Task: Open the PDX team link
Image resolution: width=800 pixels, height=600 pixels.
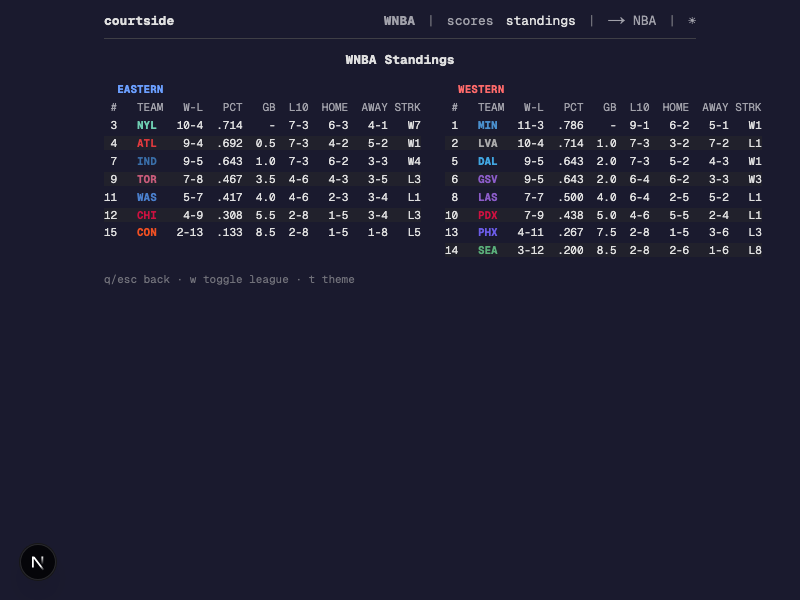Action: [487, 215]
